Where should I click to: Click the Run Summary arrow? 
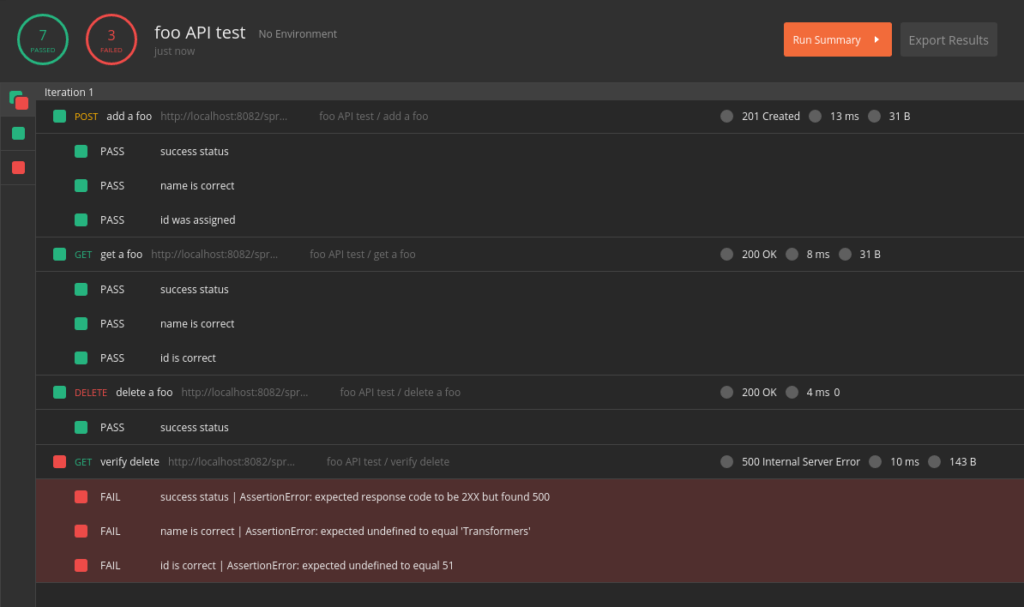(x=876, y=40)
